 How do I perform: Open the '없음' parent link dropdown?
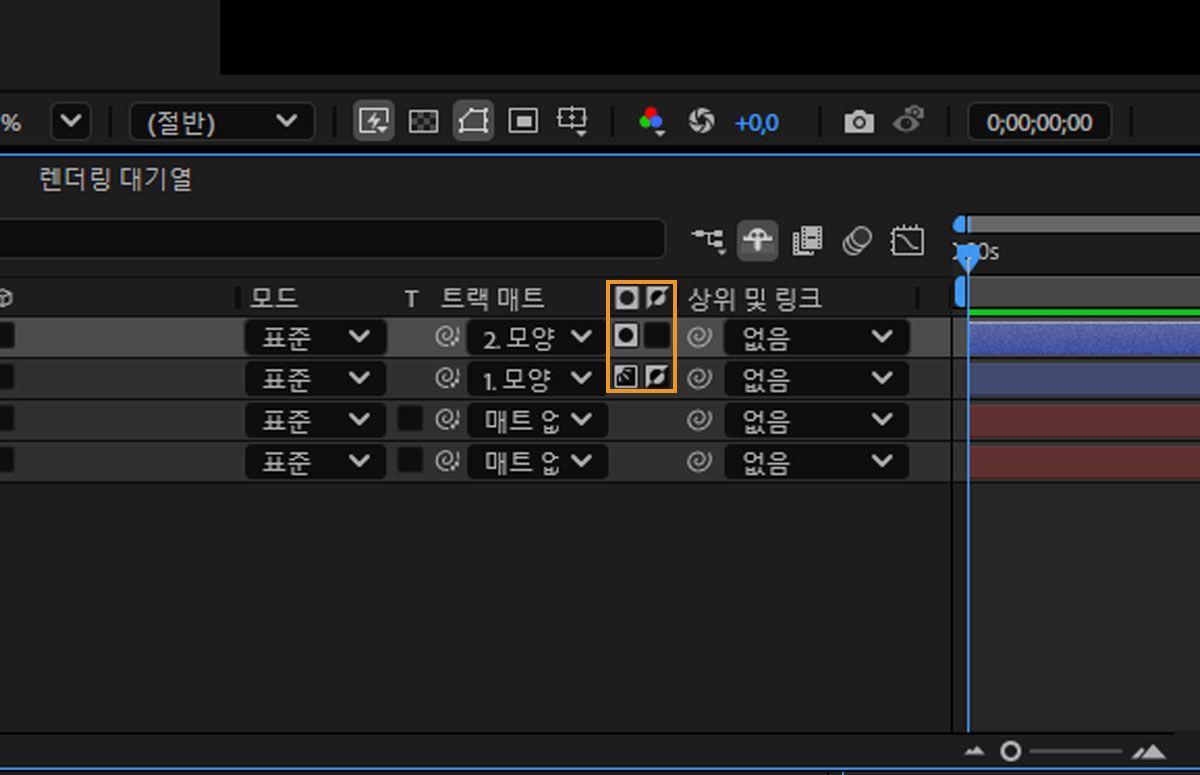tap(816, 337)
